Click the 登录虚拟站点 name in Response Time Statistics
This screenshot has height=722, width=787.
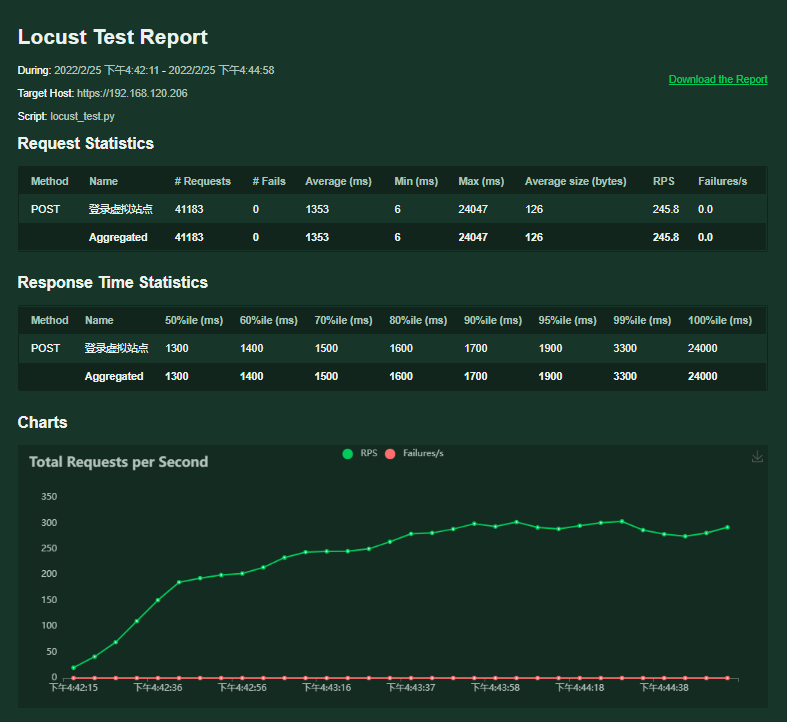pyautogui.click(x=116, y=348)
